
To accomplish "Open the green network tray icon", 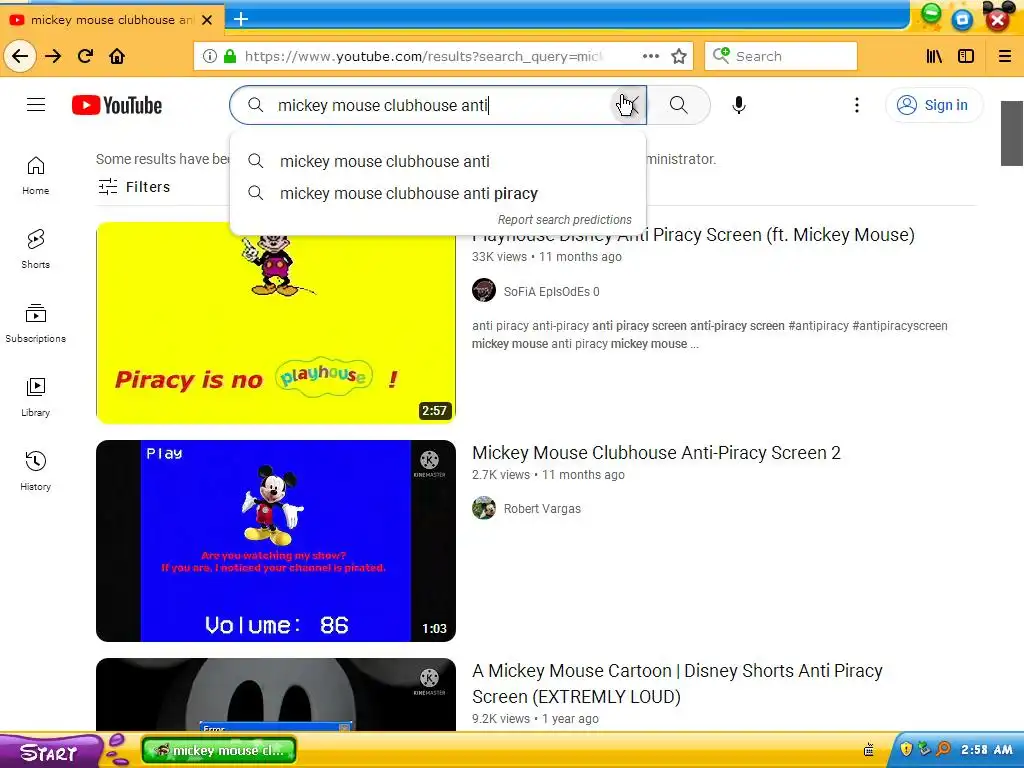I will click(925, 749).
